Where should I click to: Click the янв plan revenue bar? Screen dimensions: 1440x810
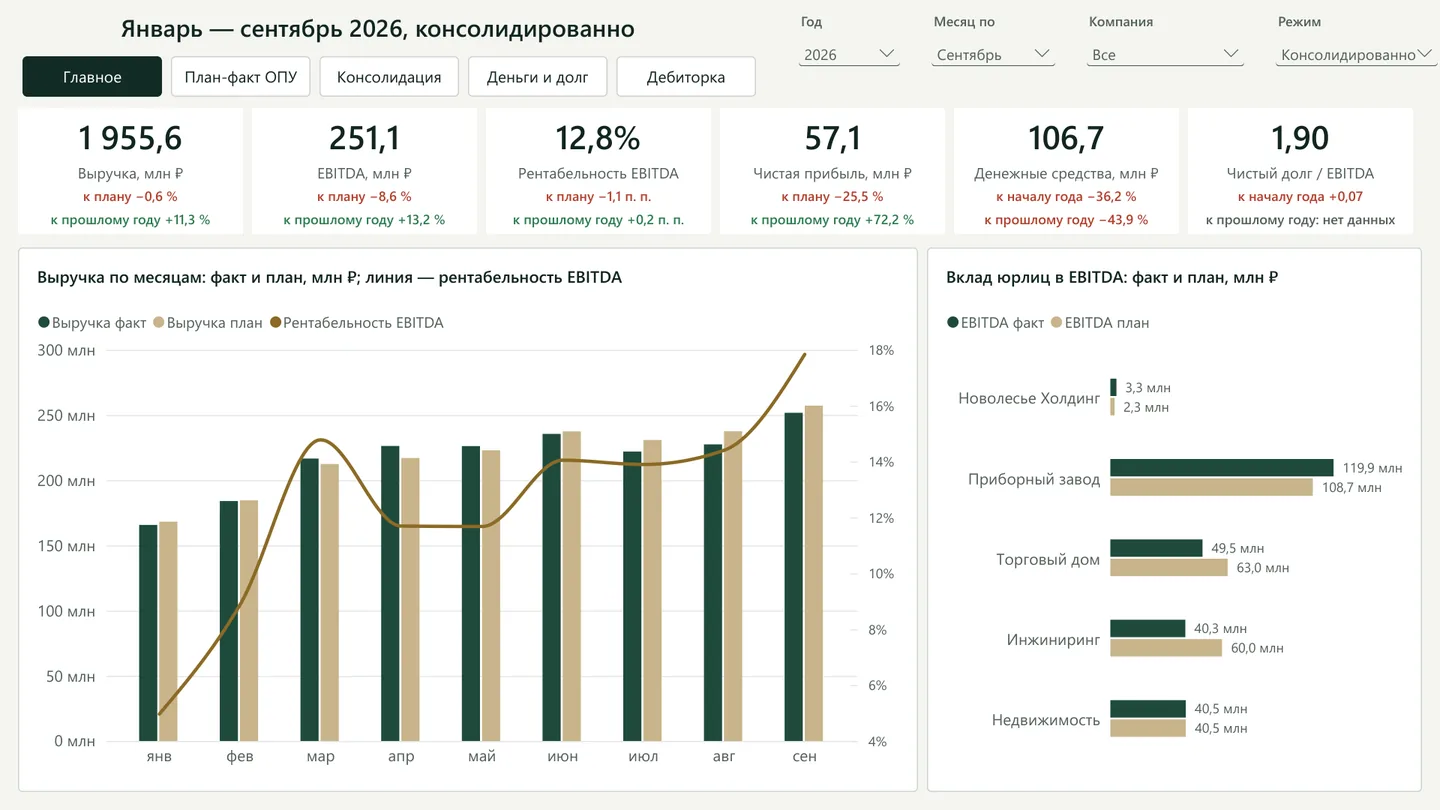[168, 632]
